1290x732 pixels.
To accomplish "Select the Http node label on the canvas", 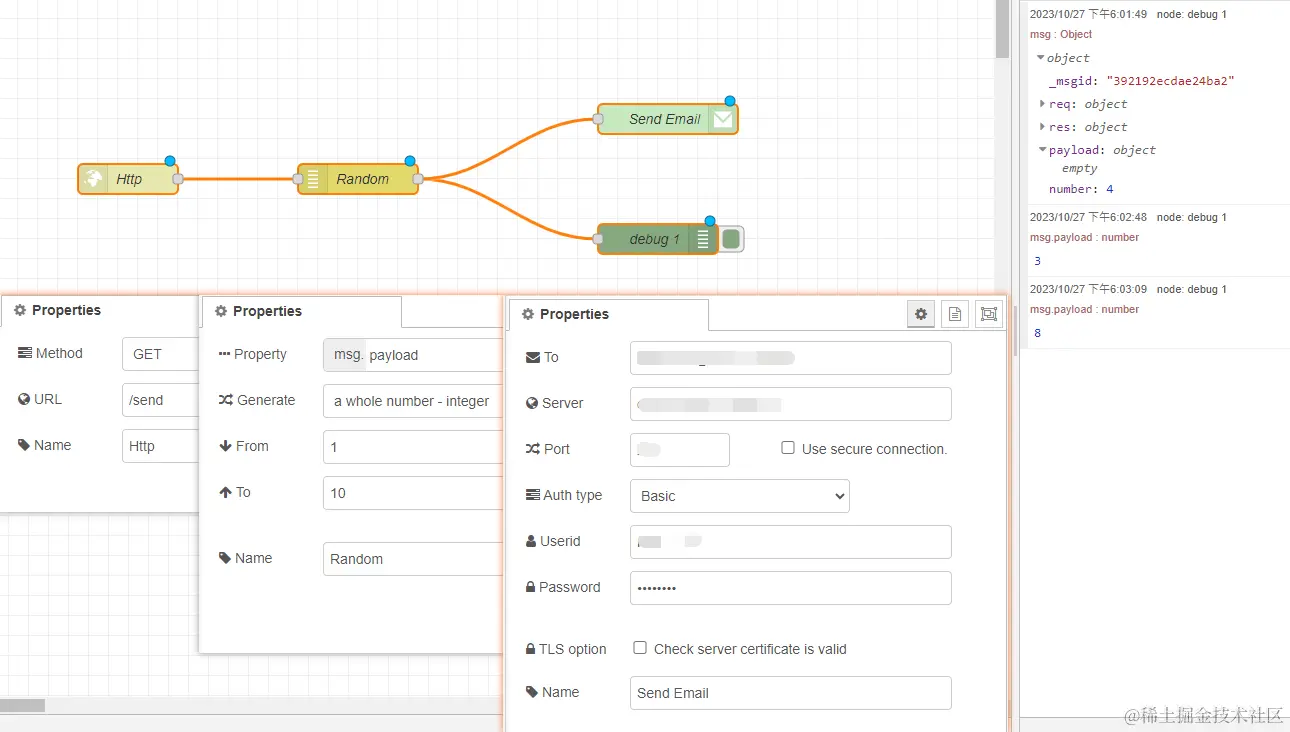I will (x=129, y=179).
